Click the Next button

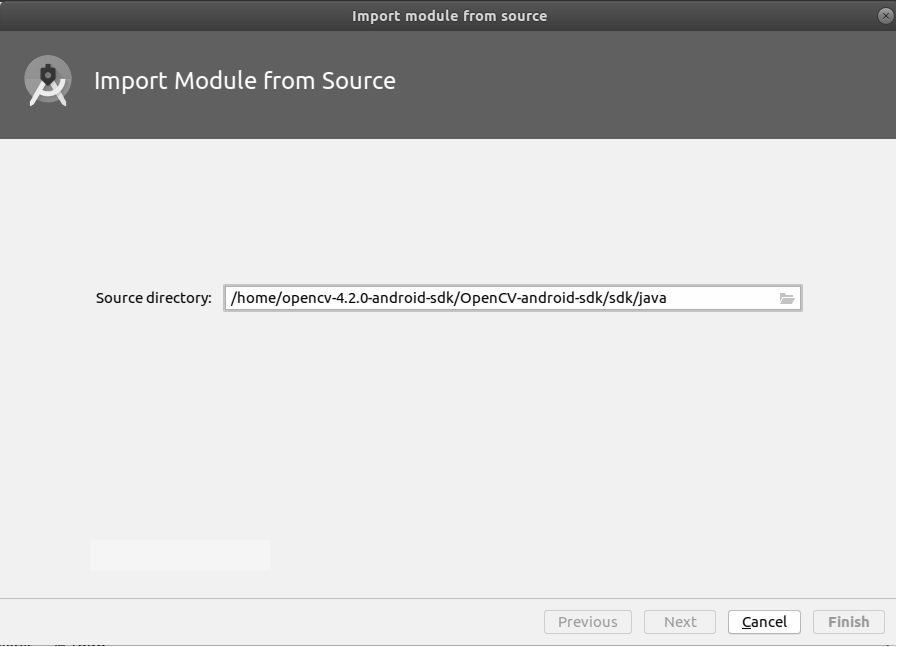[680, 622]
